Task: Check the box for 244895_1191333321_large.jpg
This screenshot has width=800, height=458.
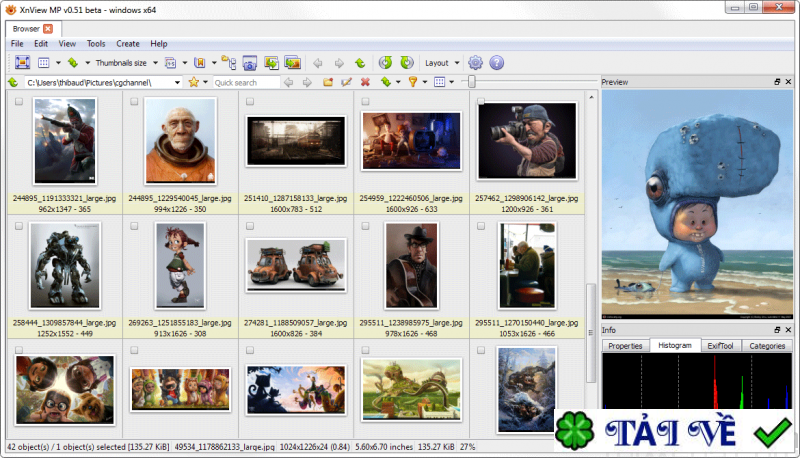Action: click(x=19, y=102)
